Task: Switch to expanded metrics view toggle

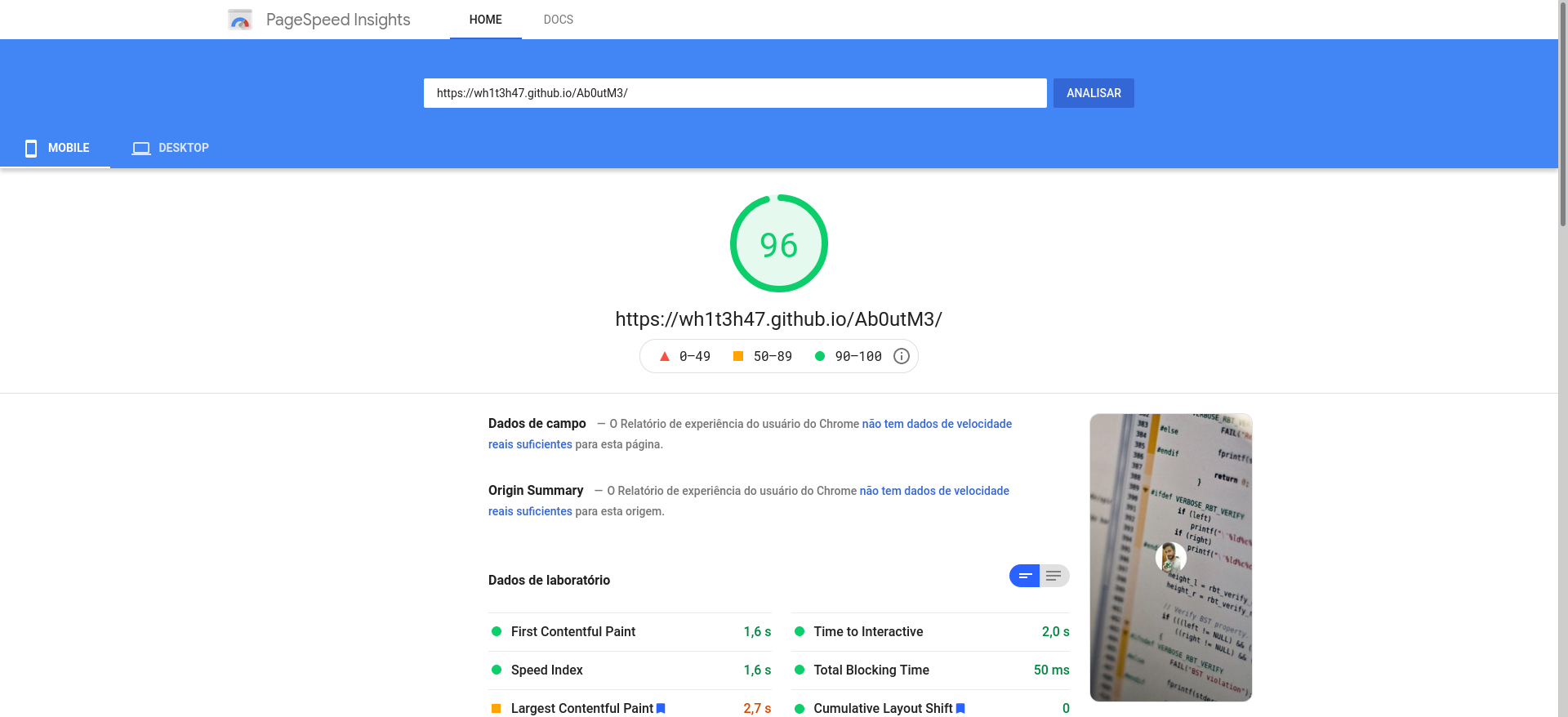Action: coord(1054,576)
